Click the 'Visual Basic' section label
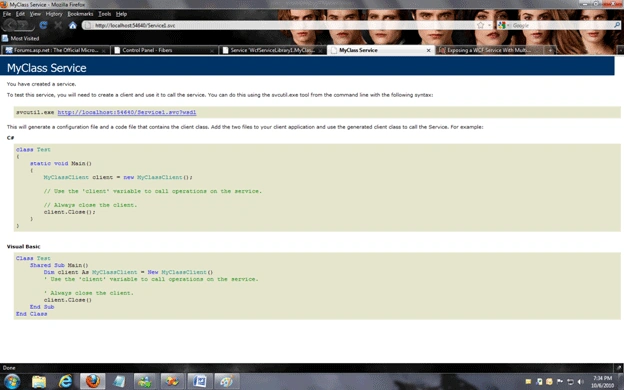This screenshot has width=624, height=390. point(23,247)
